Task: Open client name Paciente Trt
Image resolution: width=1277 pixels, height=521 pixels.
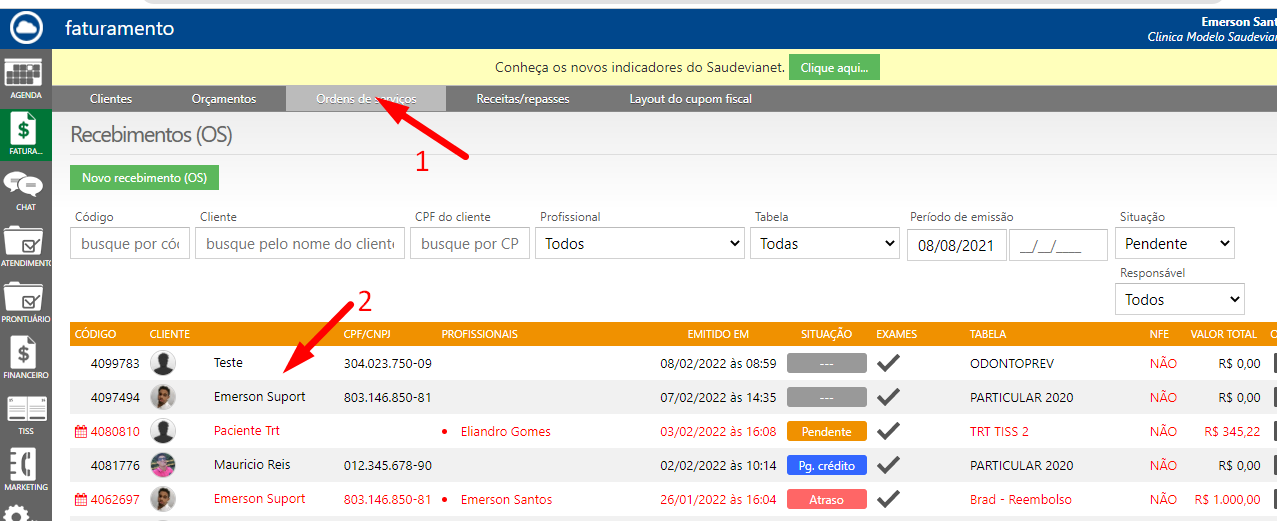Action: (x=247, y=431)
